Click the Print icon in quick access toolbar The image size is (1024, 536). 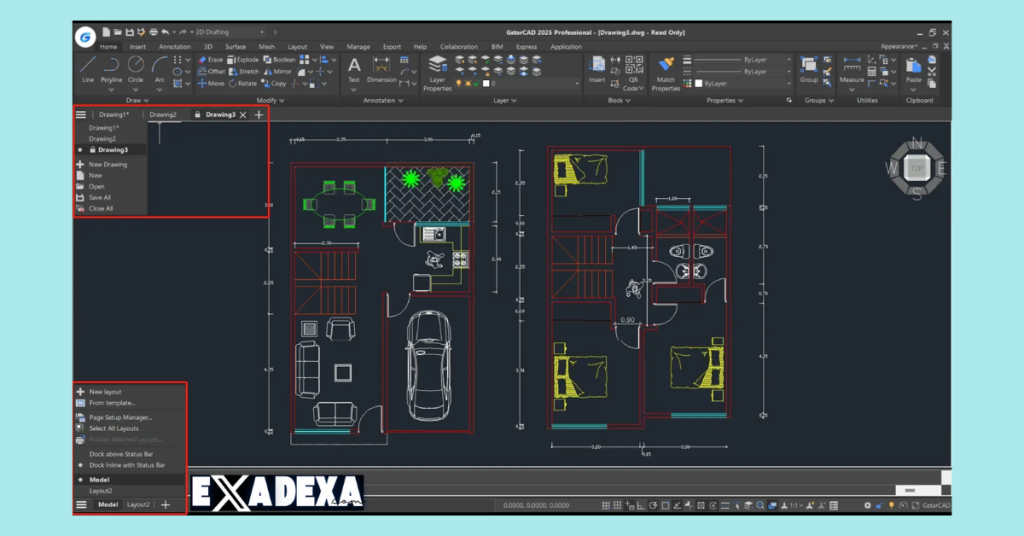point(153,32)
